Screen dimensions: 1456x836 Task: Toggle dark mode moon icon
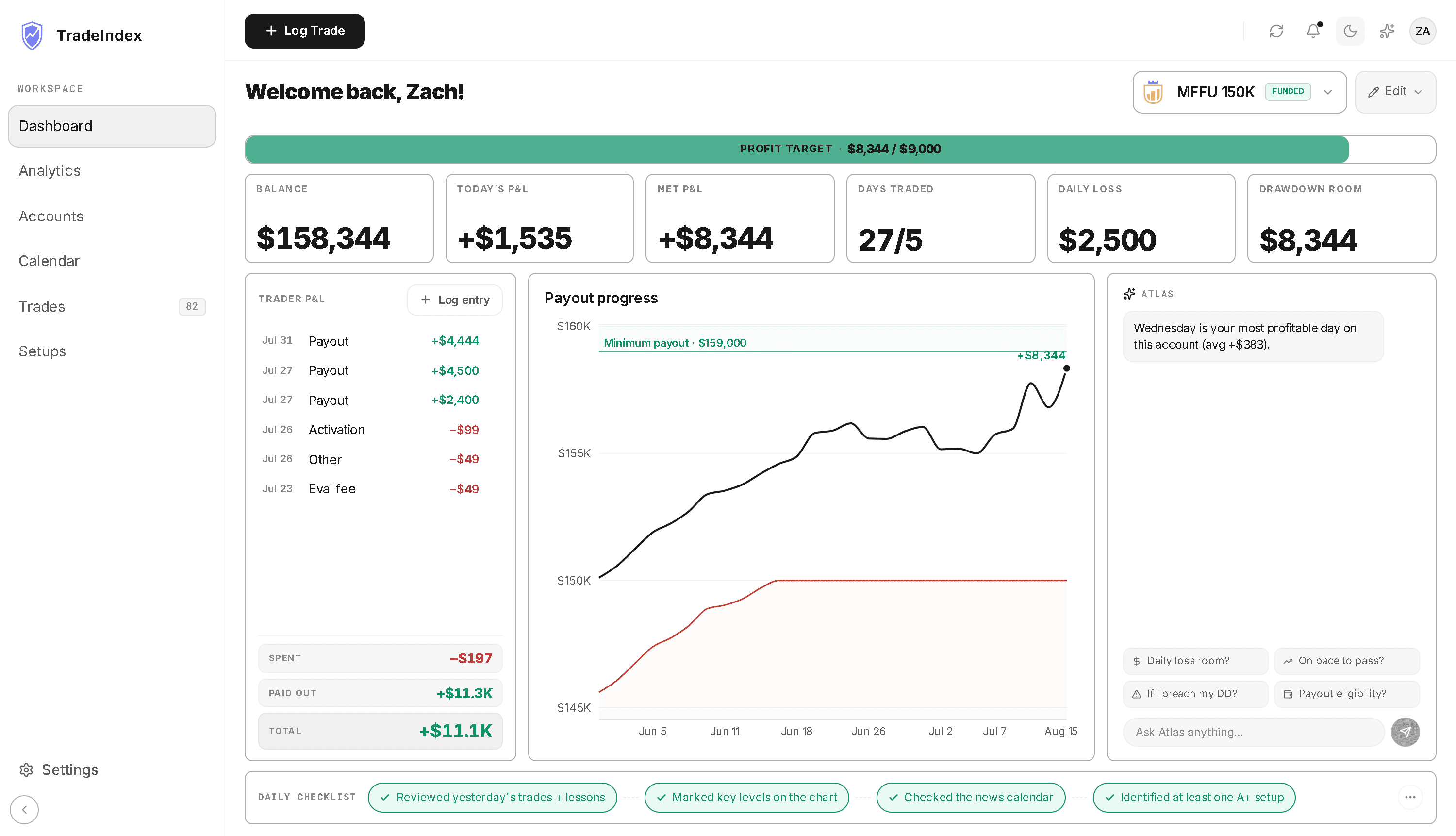pos(1350,31)
